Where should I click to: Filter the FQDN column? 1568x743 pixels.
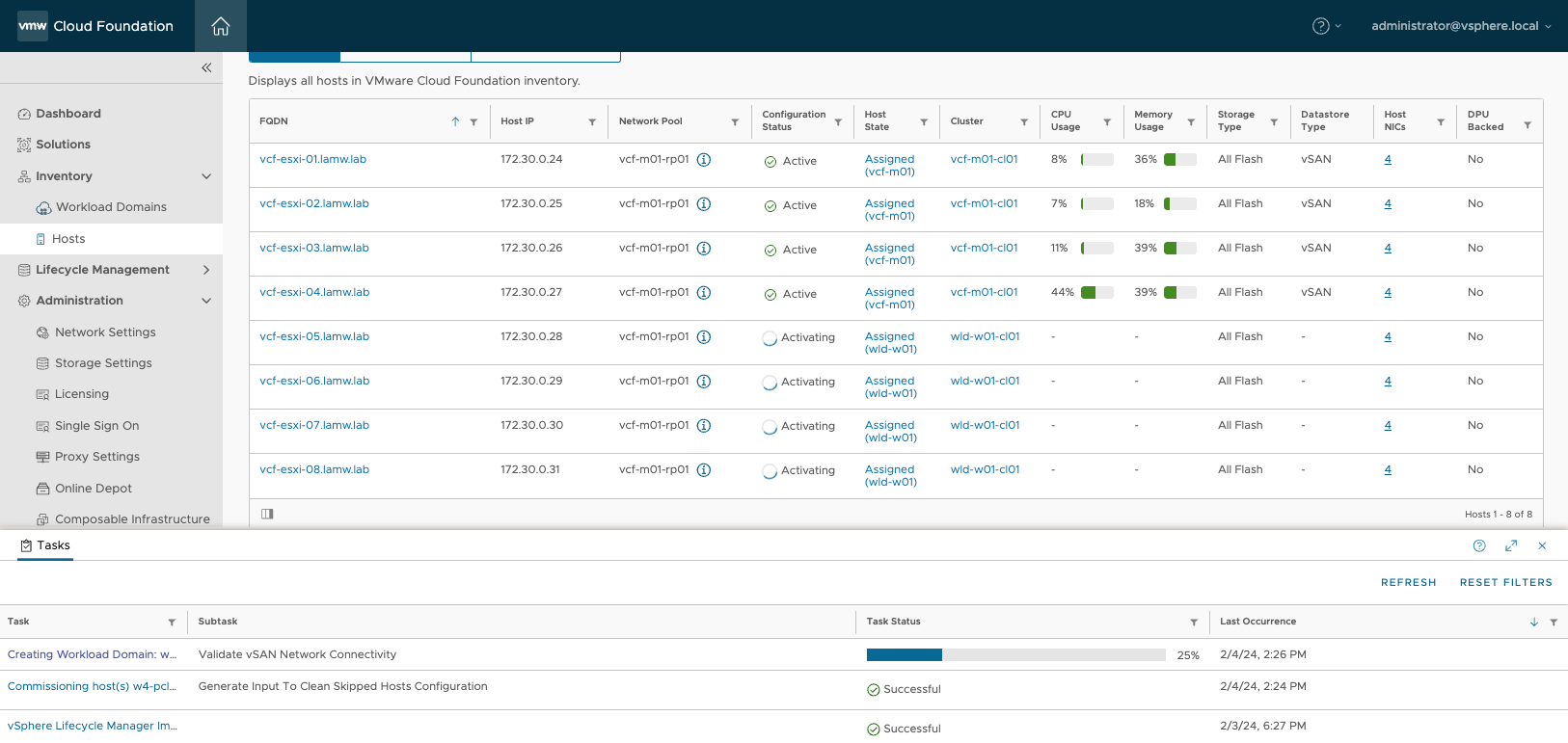tap(473, 122)
